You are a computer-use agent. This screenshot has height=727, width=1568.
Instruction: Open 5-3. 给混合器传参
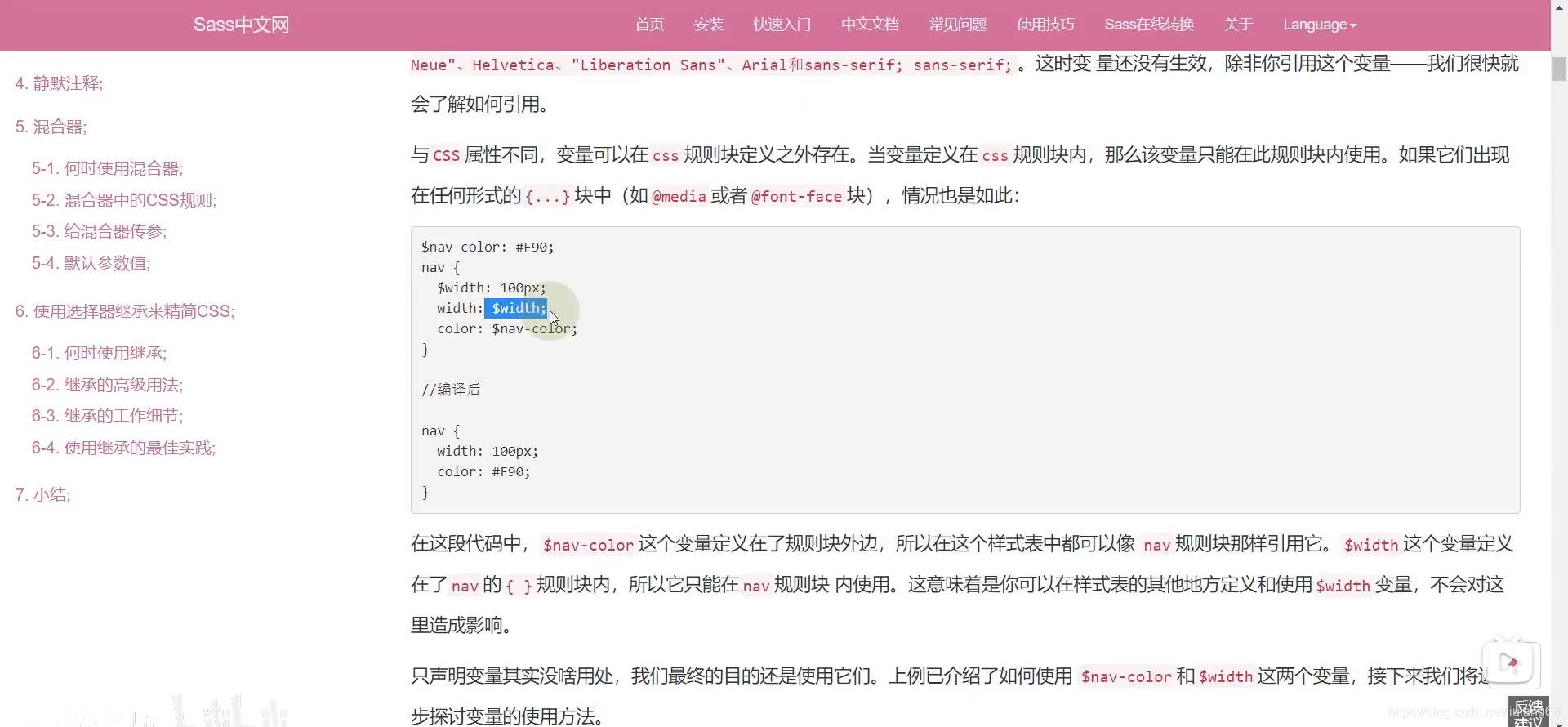tap(99, 231)
